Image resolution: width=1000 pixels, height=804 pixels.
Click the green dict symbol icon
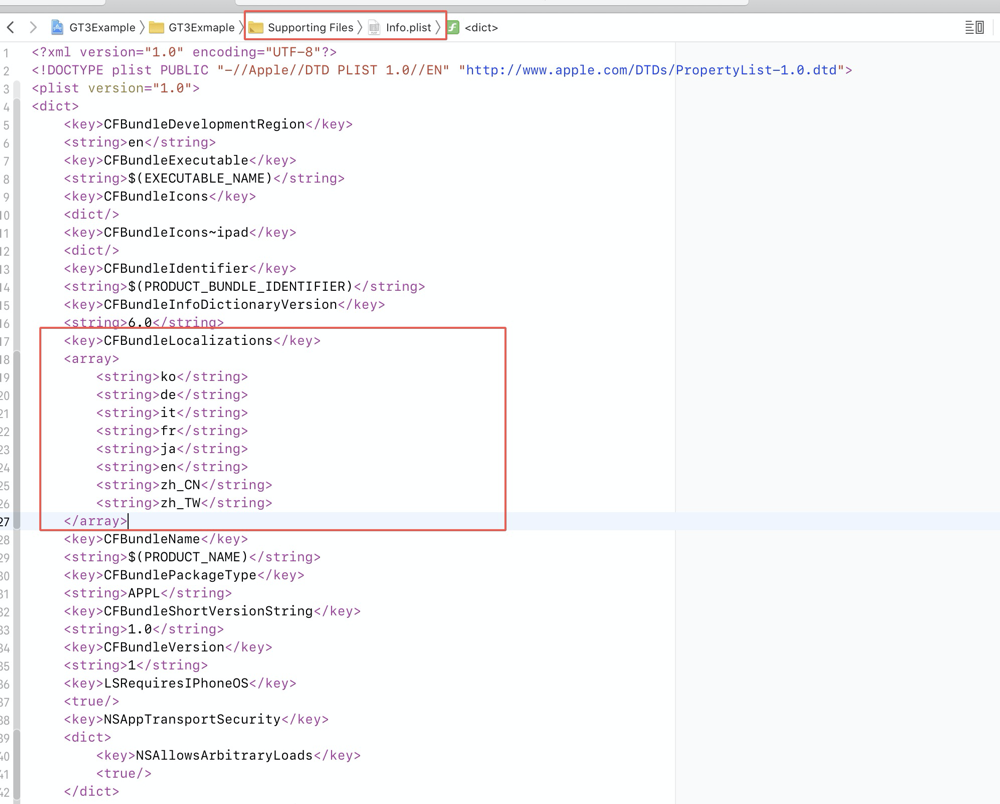click(x=454, y=28)
